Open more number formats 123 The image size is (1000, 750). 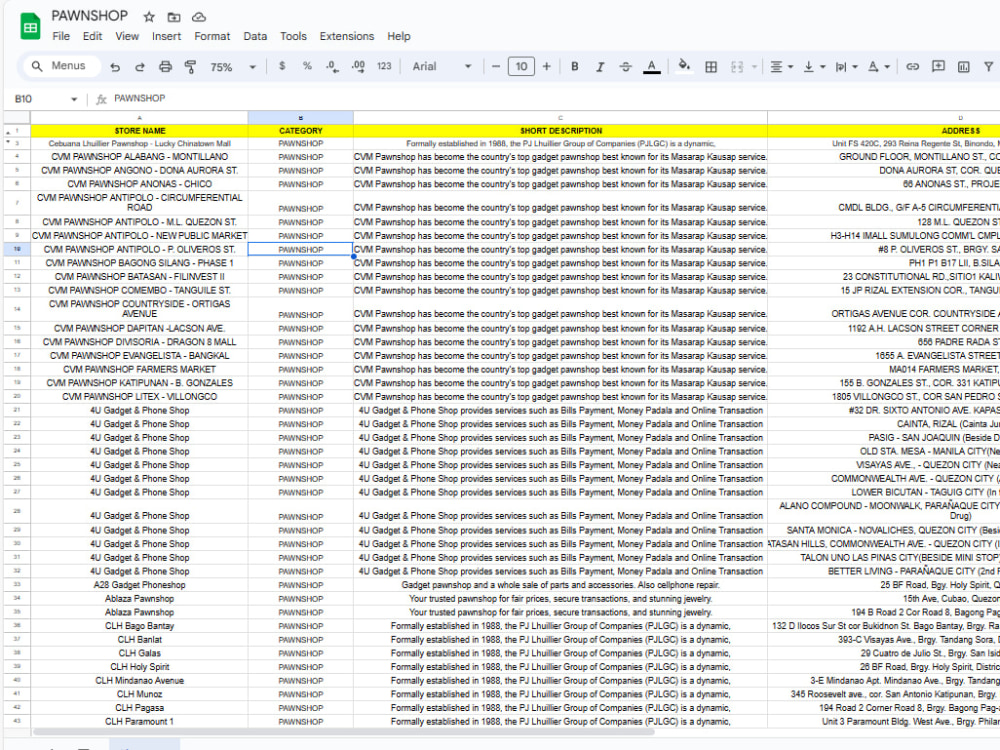pyautogui.click(x=384, y=66)
